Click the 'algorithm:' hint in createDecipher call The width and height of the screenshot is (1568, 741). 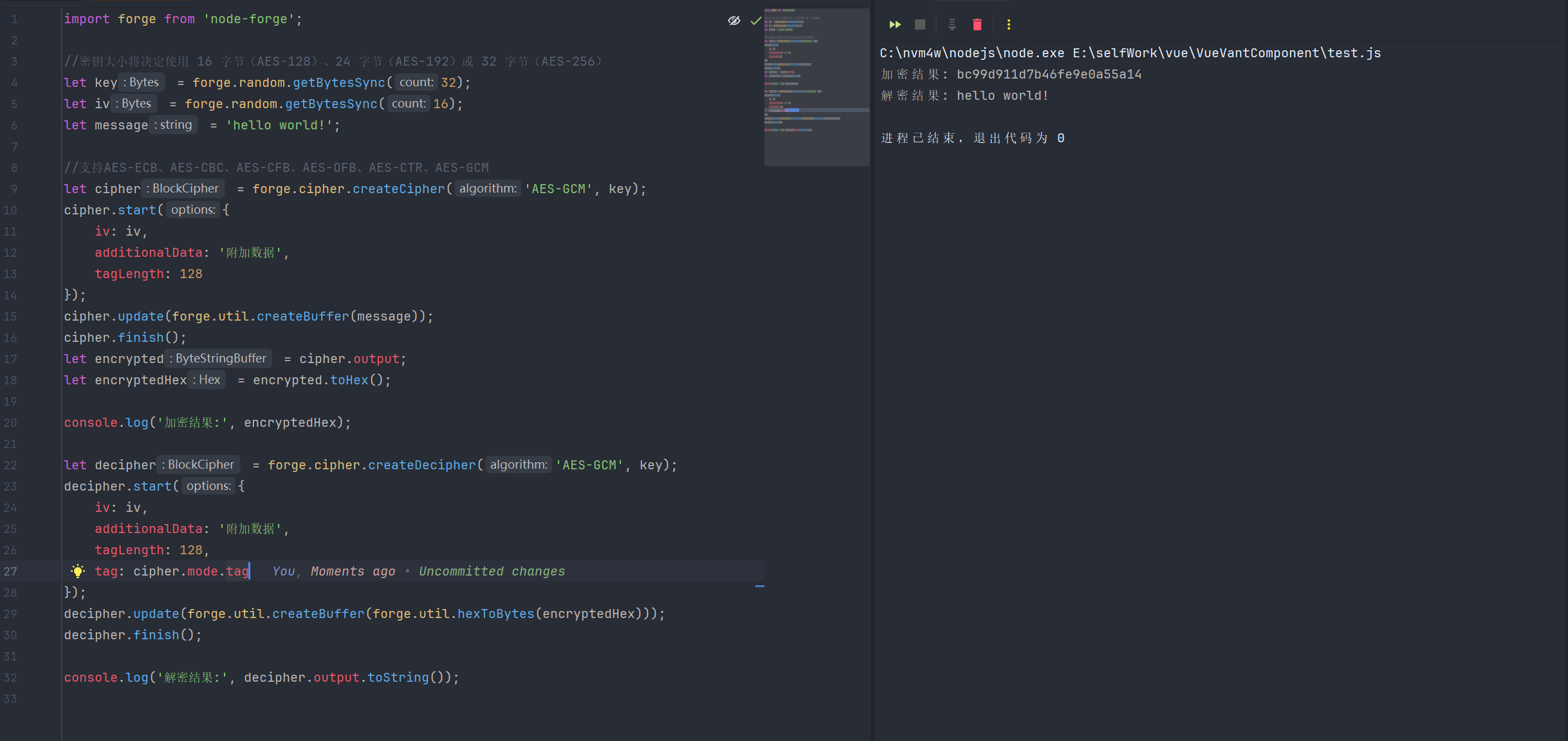(519, 465)
